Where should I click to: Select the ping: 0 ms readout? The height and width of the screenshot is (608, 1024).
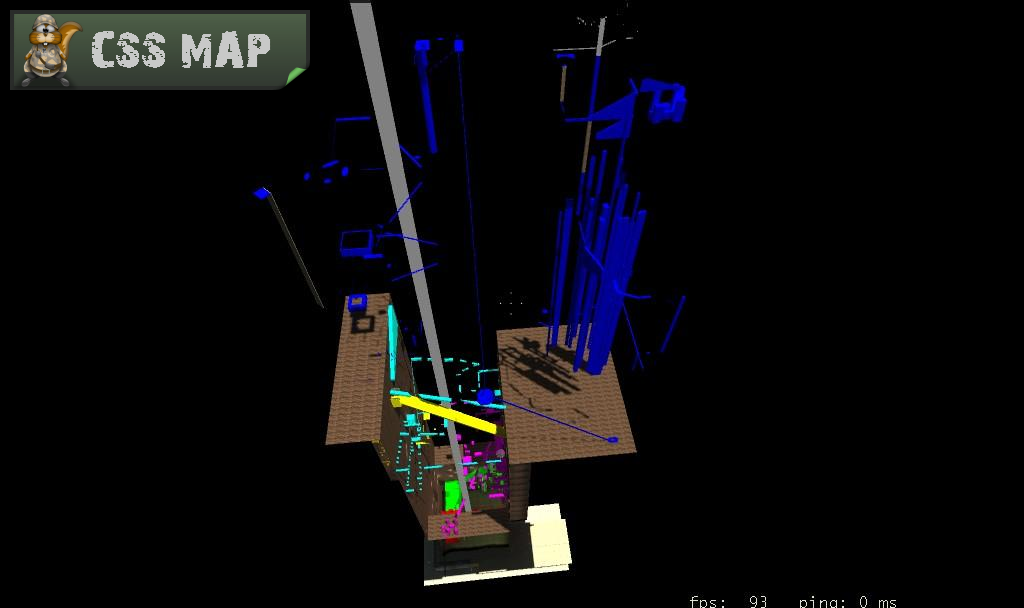(x=848, y=601)
